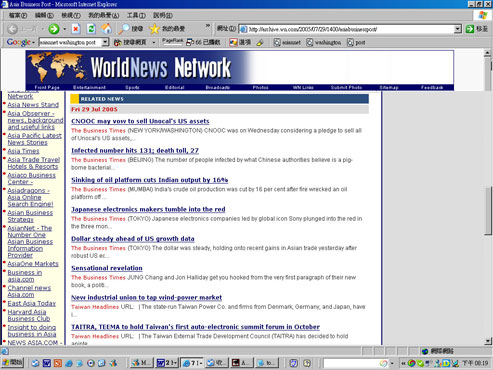The image size is (493, 370).
Task: Open search web button dropdown arrow
Action: click(153, 42)
